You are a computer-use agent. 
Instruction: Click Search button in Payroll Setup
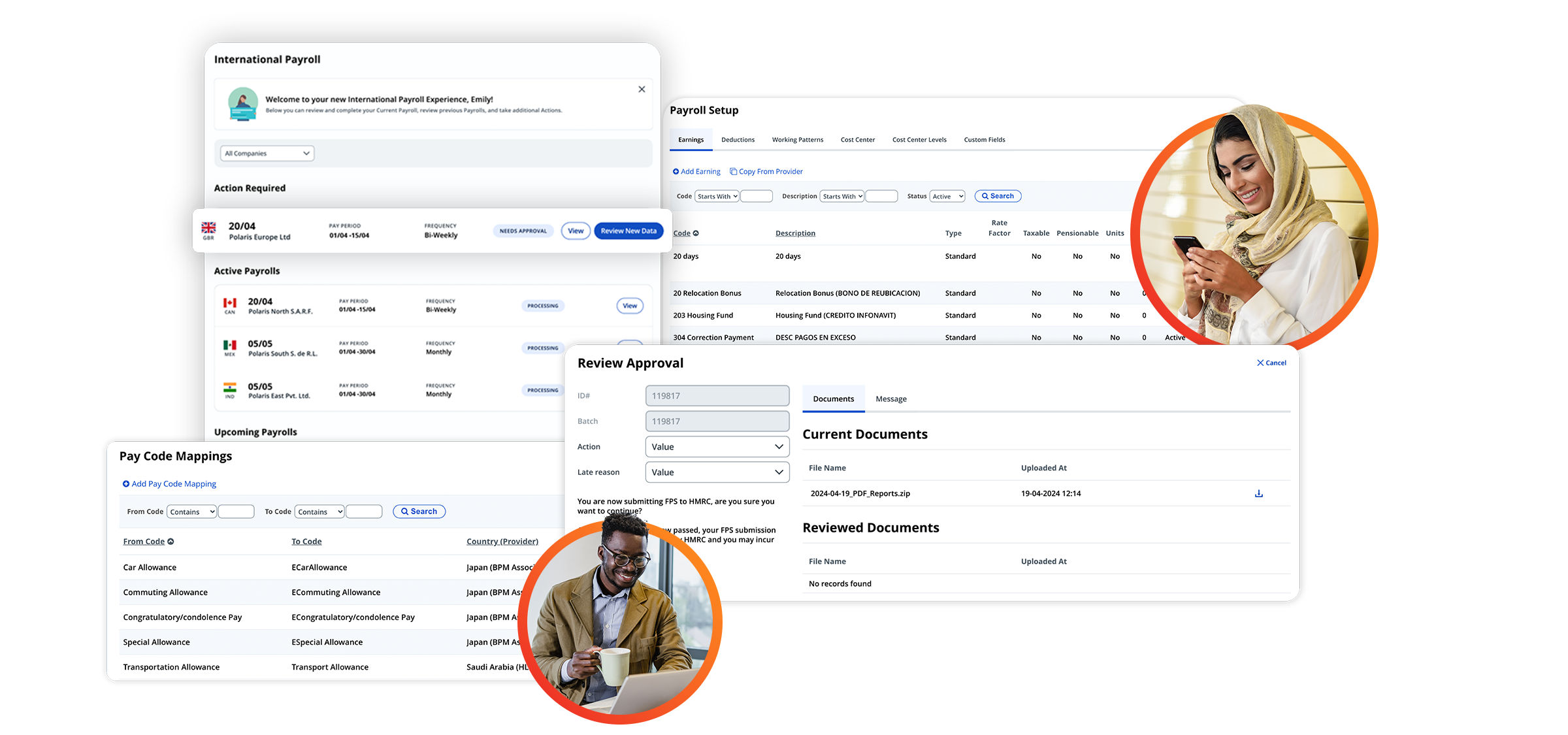[998, 197]
